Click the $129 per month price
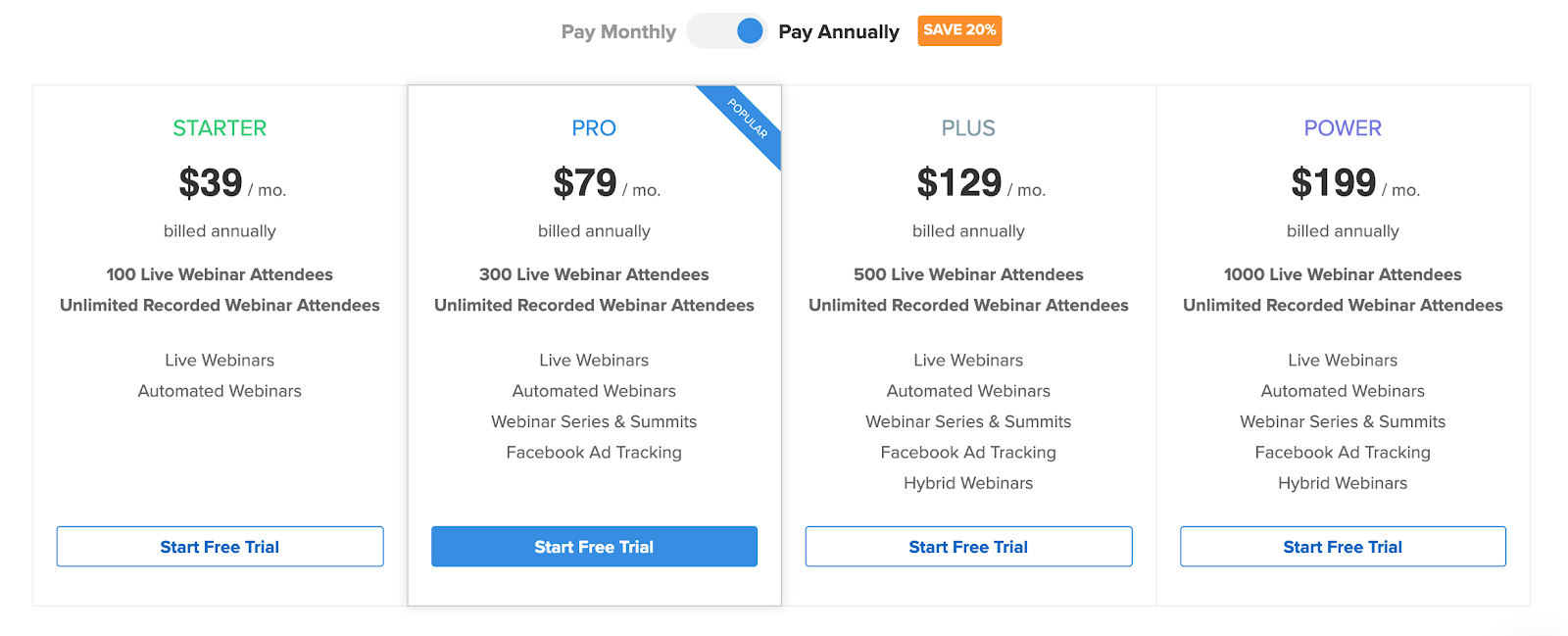 (x=959, y=183)
